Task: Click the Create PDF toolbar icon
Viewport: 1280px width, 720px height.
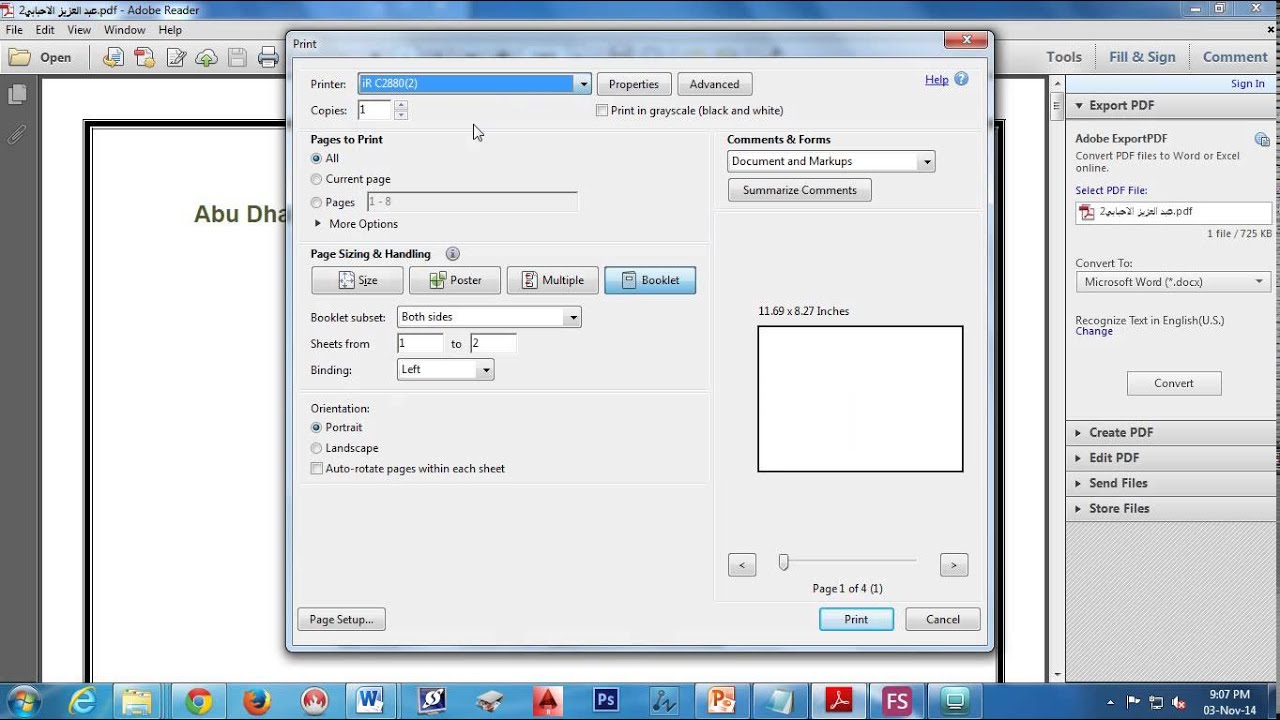Action: tap(145, 57)
